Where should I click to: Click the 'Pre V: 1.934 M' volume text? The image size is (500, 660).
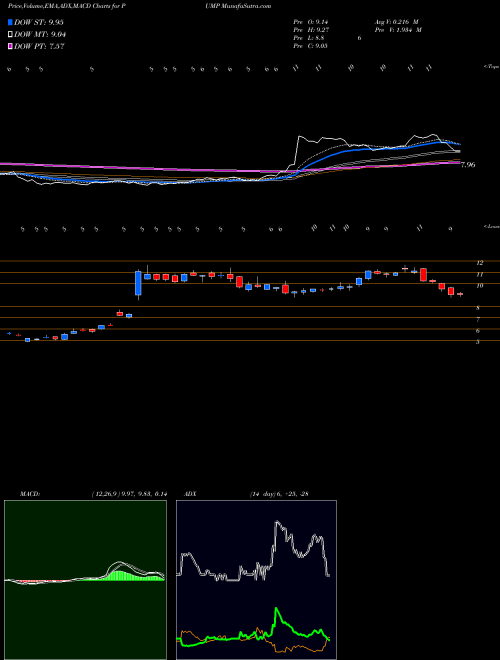pos(398,30)
